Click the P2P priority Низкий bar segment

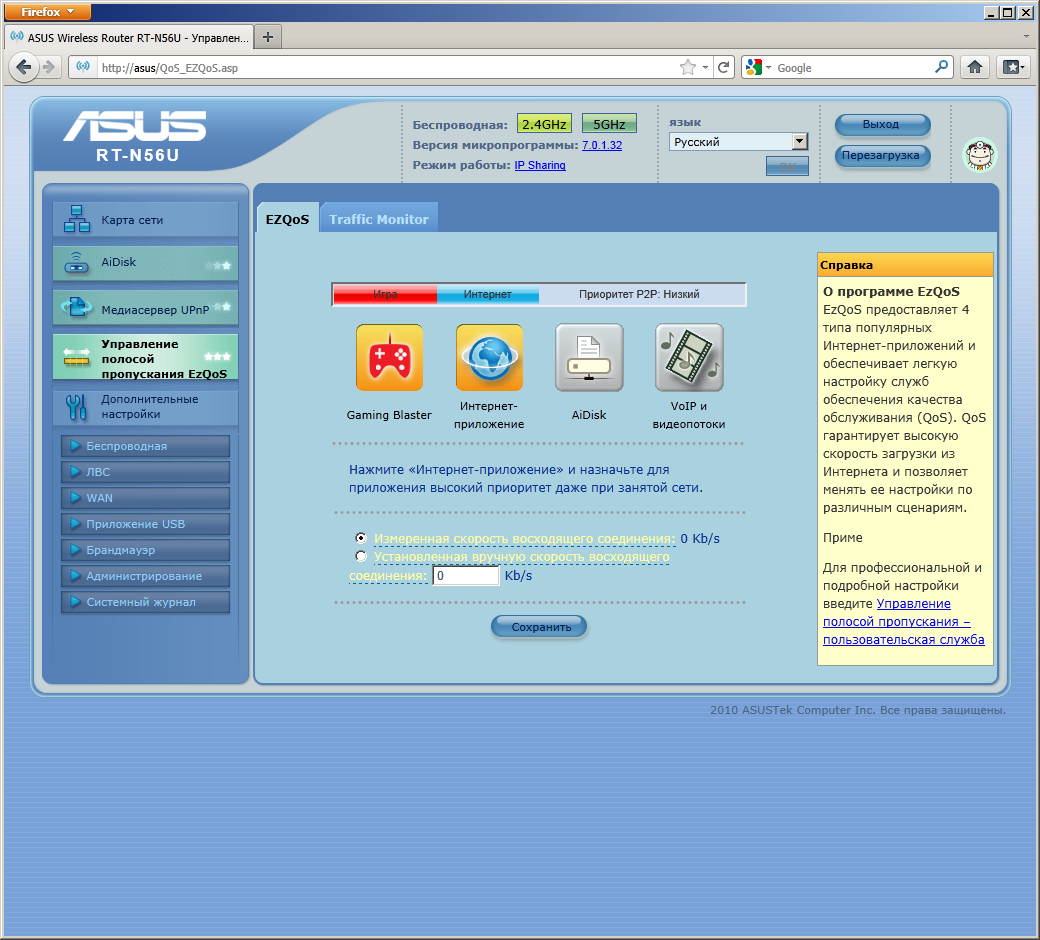pyautogui.click(x=641, y=294)
